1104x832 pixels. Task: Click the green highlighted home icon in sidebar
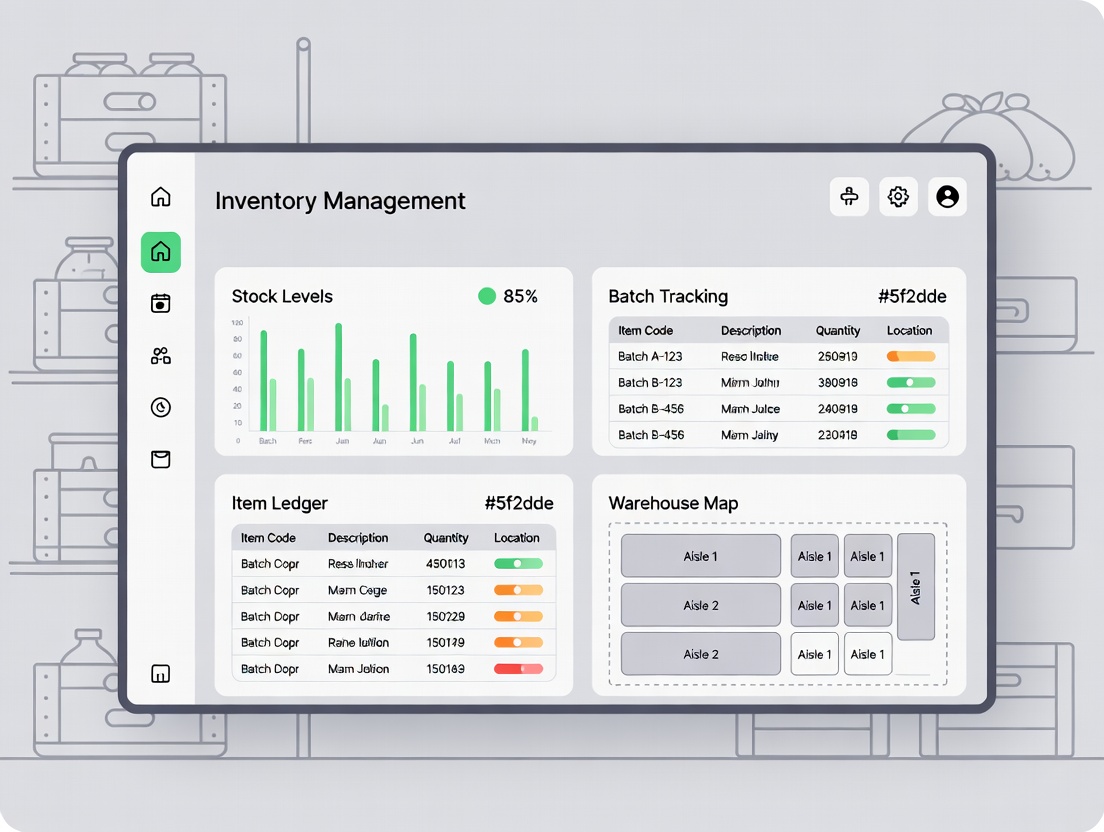(160, 252)
